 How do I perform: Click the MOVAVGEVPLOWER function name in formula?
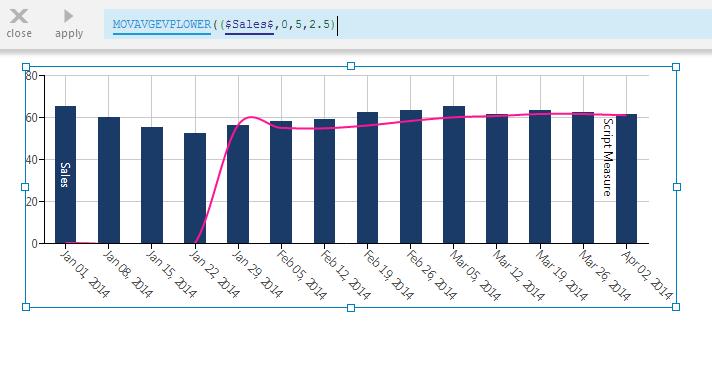pyautogui.click(x=162, y=24)
